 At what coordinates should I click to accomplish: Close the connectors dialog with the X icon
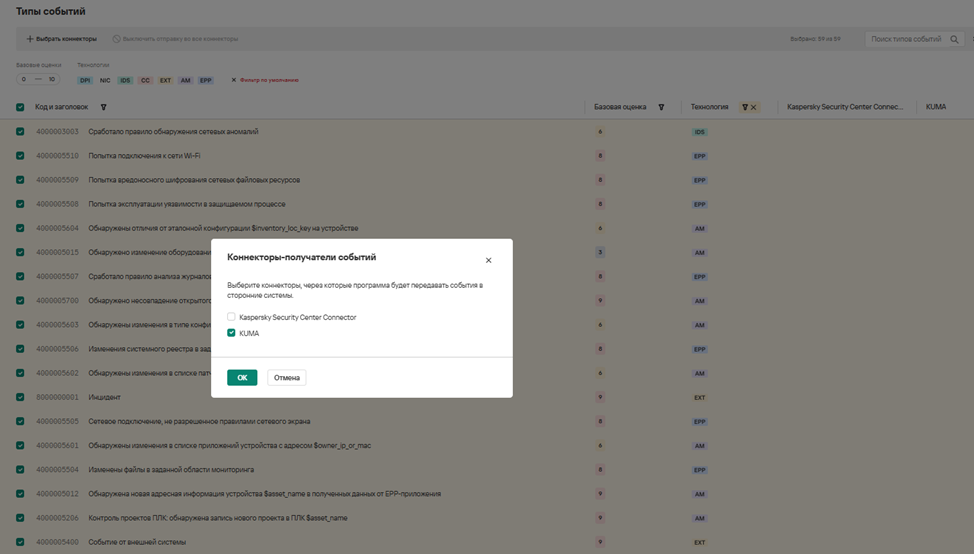tap(488, 260)
